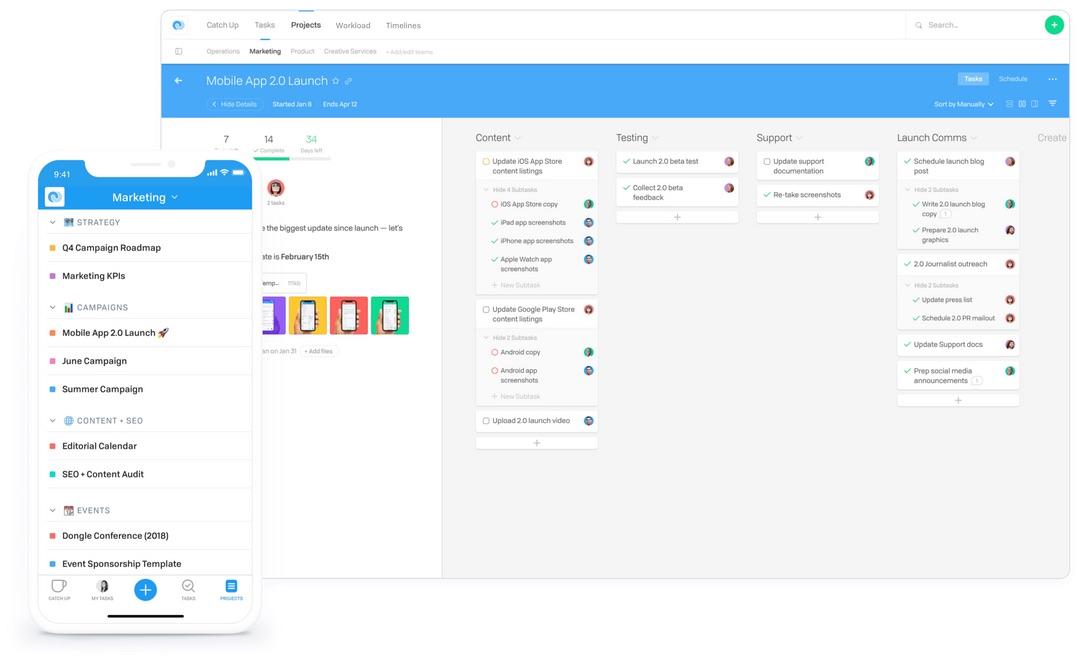Tap the My Tasks avatar icon on phone
1084x659 pixels.
[102, 586]
